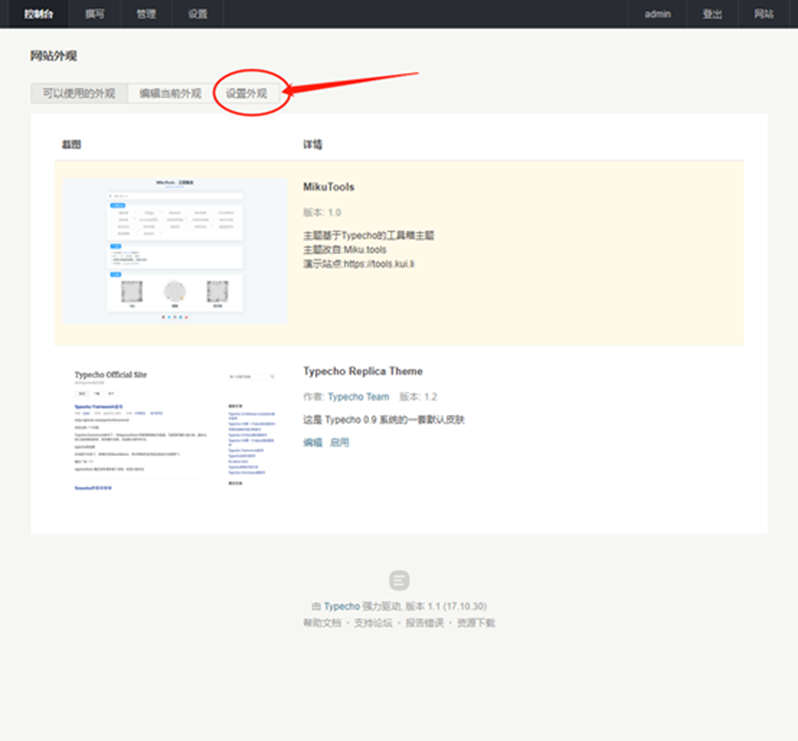Open the 帮助文档 footer link
The width and height of the screenshot is (798, 741).
pyautogui.click(x=322, y=623)
